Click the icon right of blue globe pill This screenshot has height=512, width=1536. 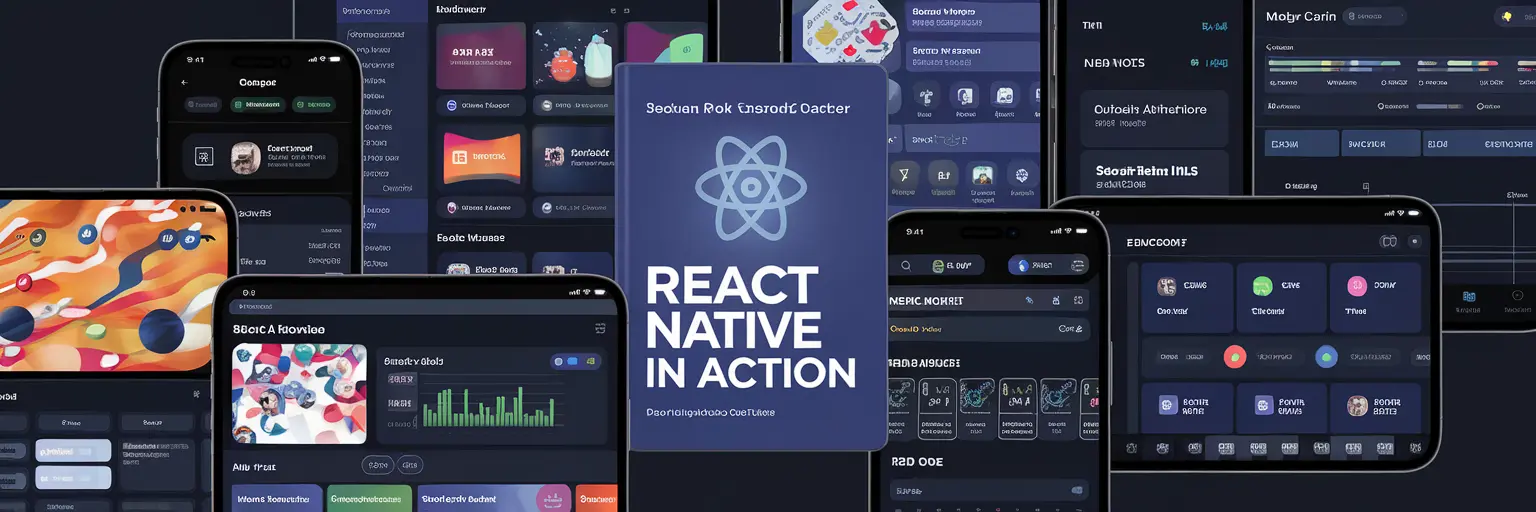(1079, 265)
